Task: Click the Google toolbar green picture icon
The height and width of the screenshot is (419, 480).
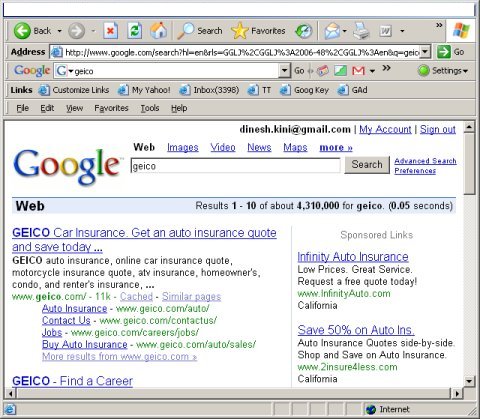Action: pos(340,71)
